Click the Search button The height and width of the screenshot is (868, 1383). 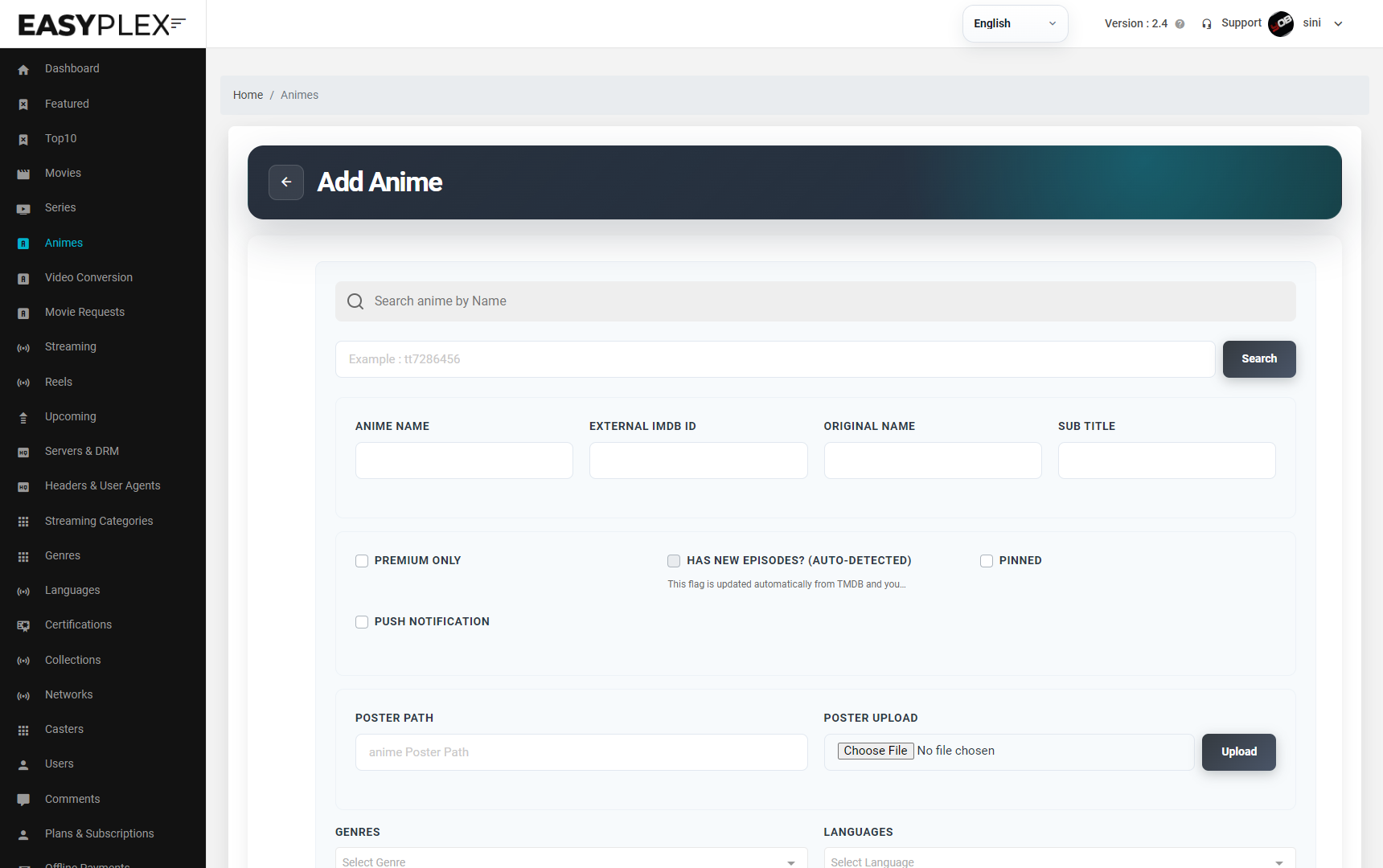click(1259, 359)
